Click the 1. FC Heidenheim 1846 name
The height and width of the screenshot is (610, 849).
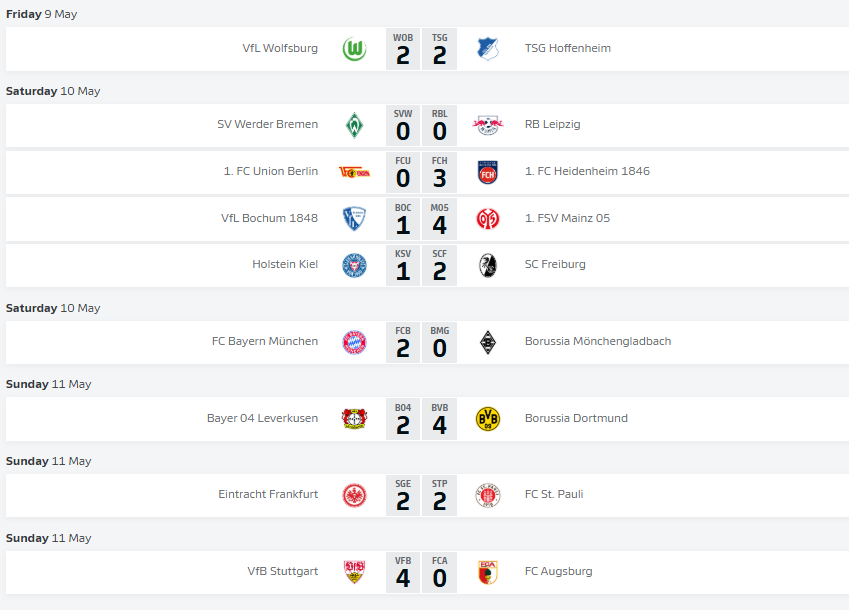click(x=587, y=171)
